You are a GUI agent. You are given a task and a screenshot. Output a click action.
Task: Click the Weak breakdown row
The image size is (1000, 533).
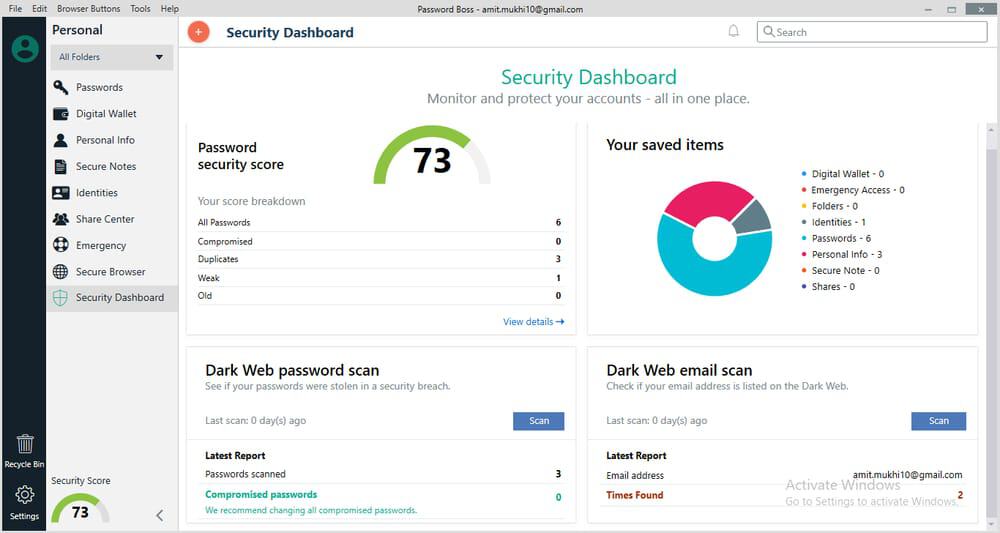coord(379,278)
